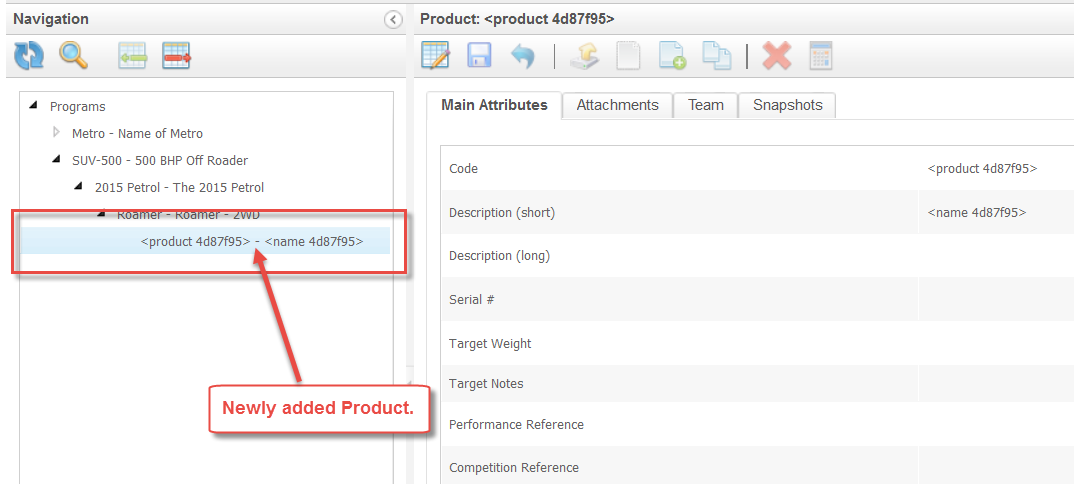Viewport: 1074px width, 484px height.
Task: Click the copy pages icon
Action: coord(716,56)
